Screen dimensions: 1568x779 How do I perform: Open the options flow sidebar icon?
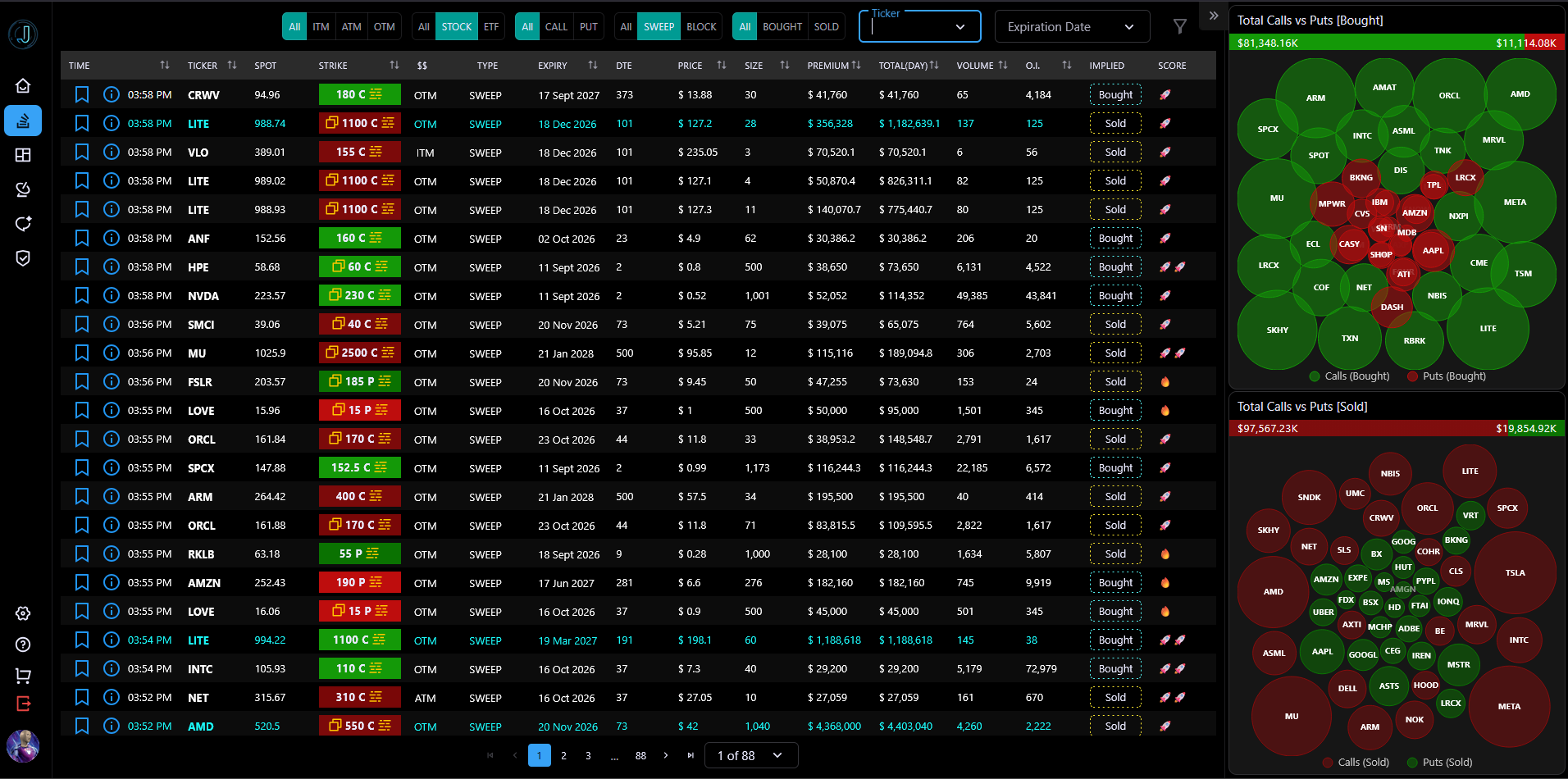pos(23,121)
